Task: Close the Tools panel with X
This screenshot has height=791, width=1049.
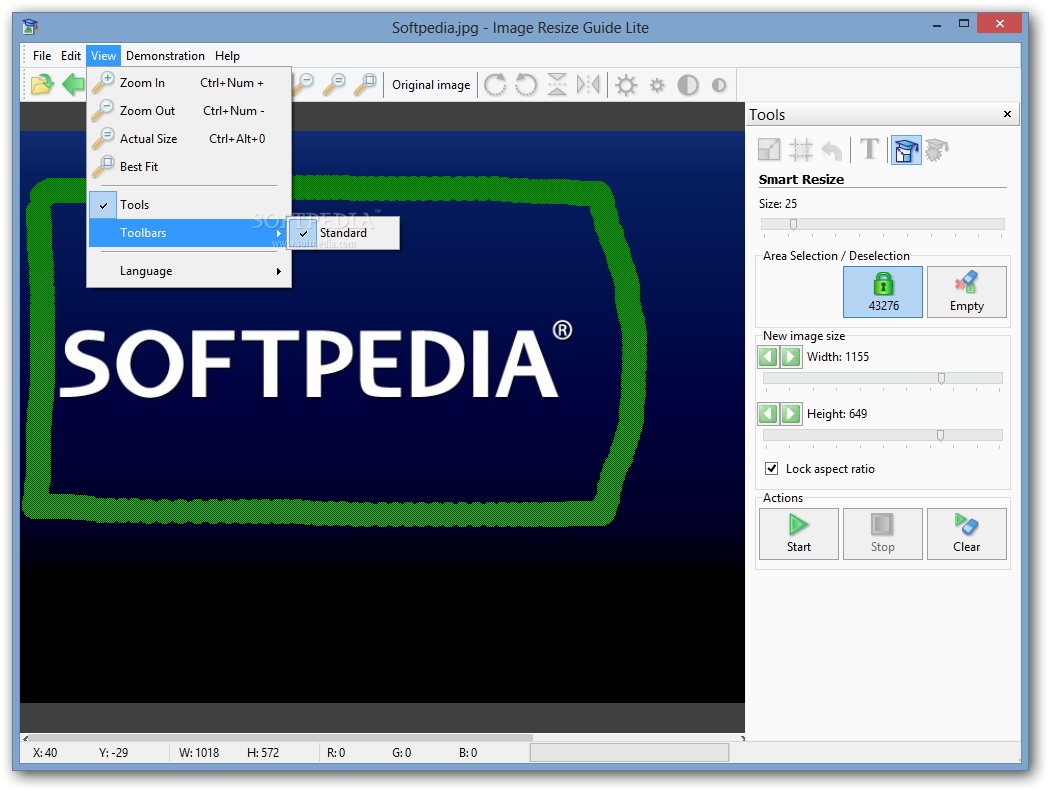Action: 1007,114
